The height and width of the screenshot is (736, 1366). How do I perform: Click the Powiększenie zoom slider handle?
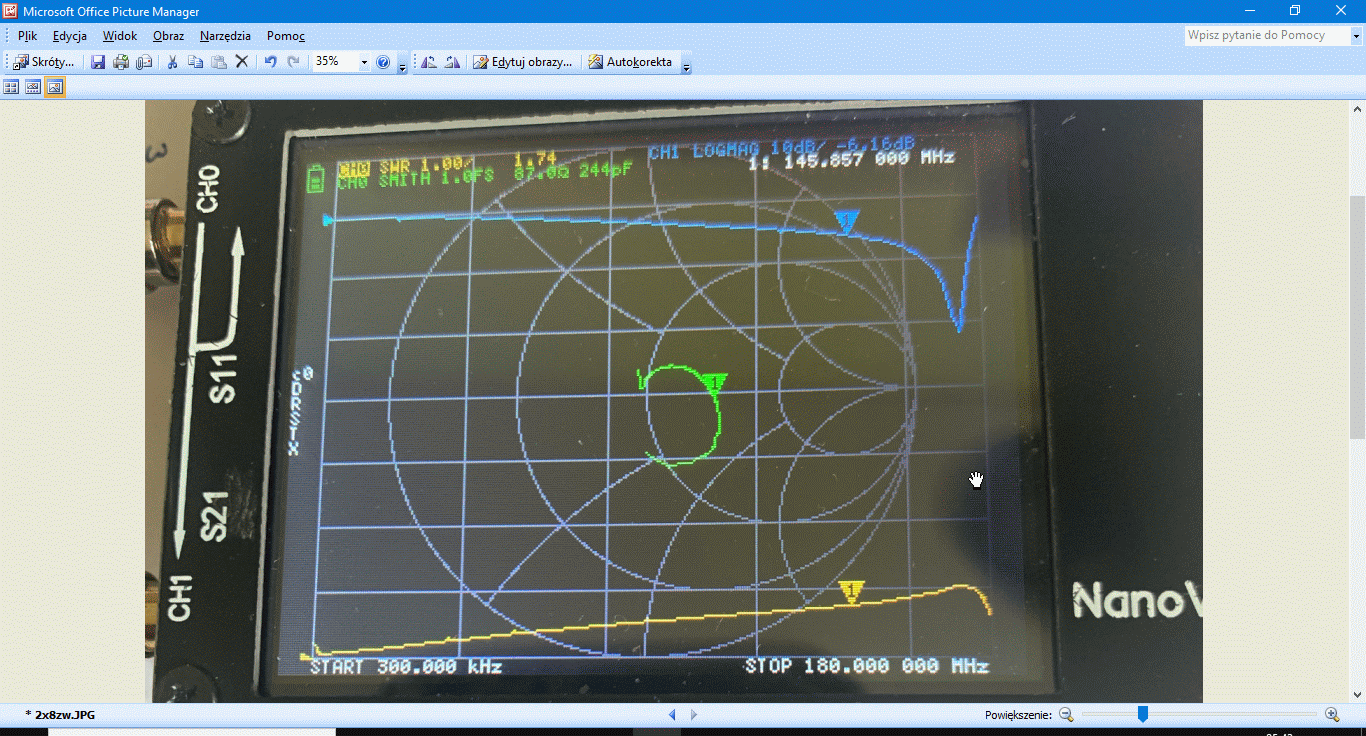click(1142, 714)
